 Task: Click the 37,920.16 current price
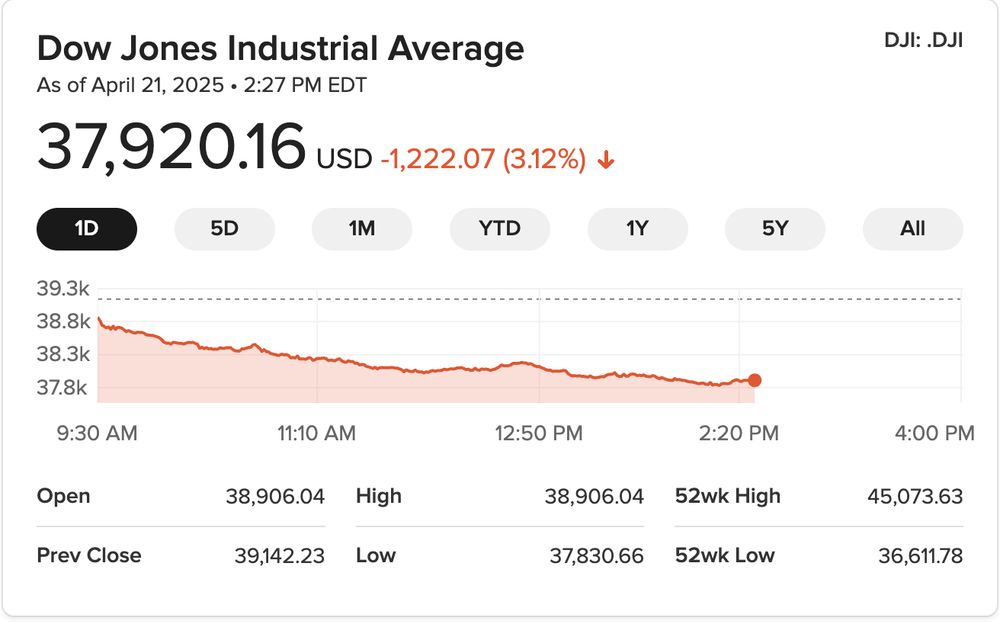coord(171,147)
